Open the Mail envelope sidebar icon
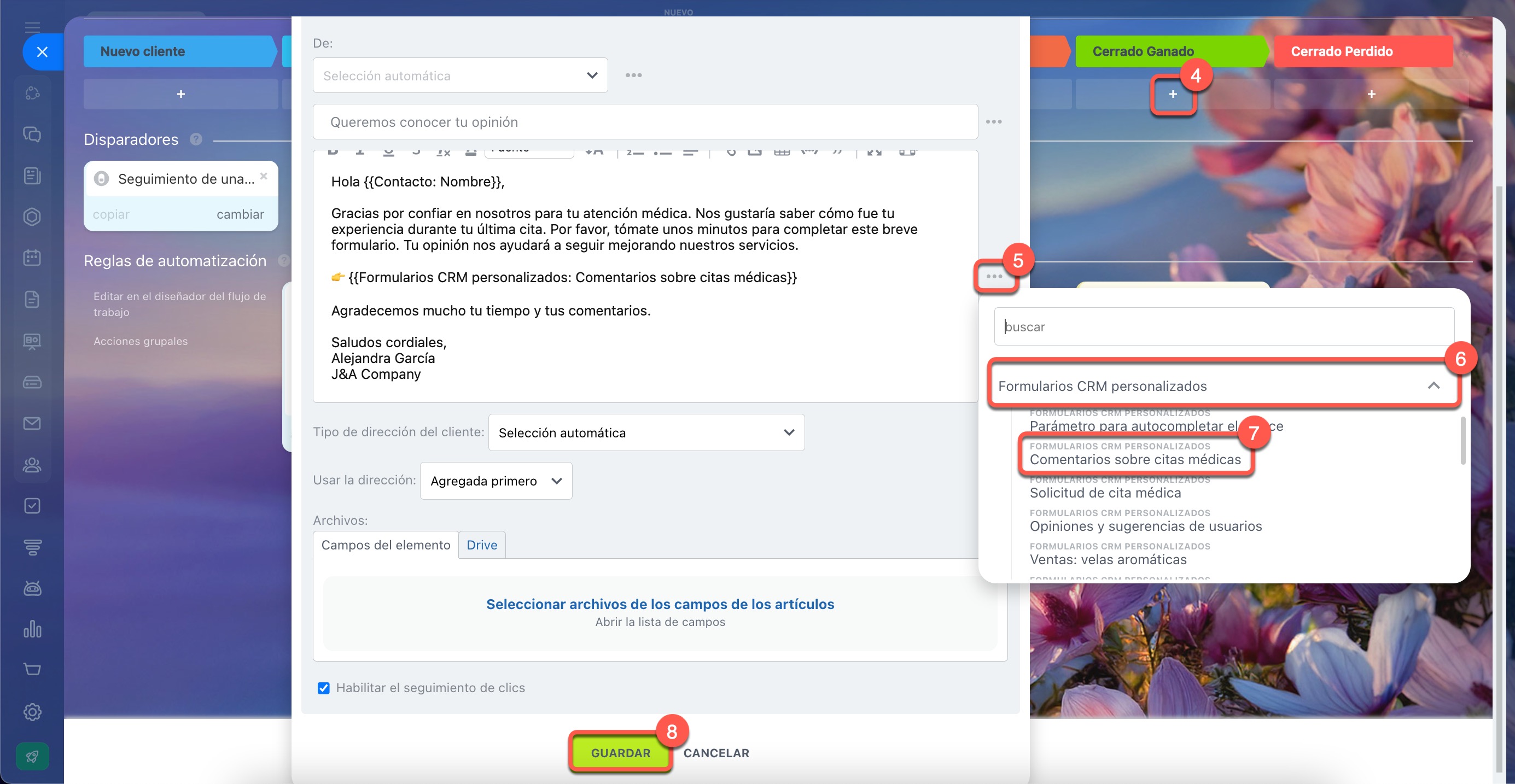This screenshot has height=784, width=1515. click(x=32, y=423)
